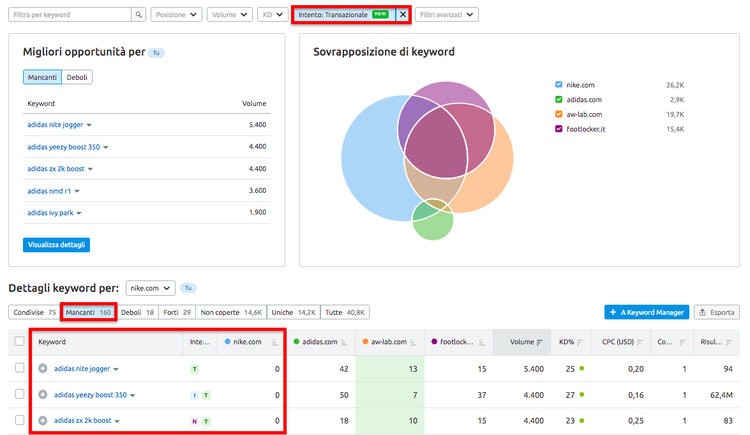750x435 pixels.
Task: Click the Filtra per keyword input field
Action: [70, 14]
